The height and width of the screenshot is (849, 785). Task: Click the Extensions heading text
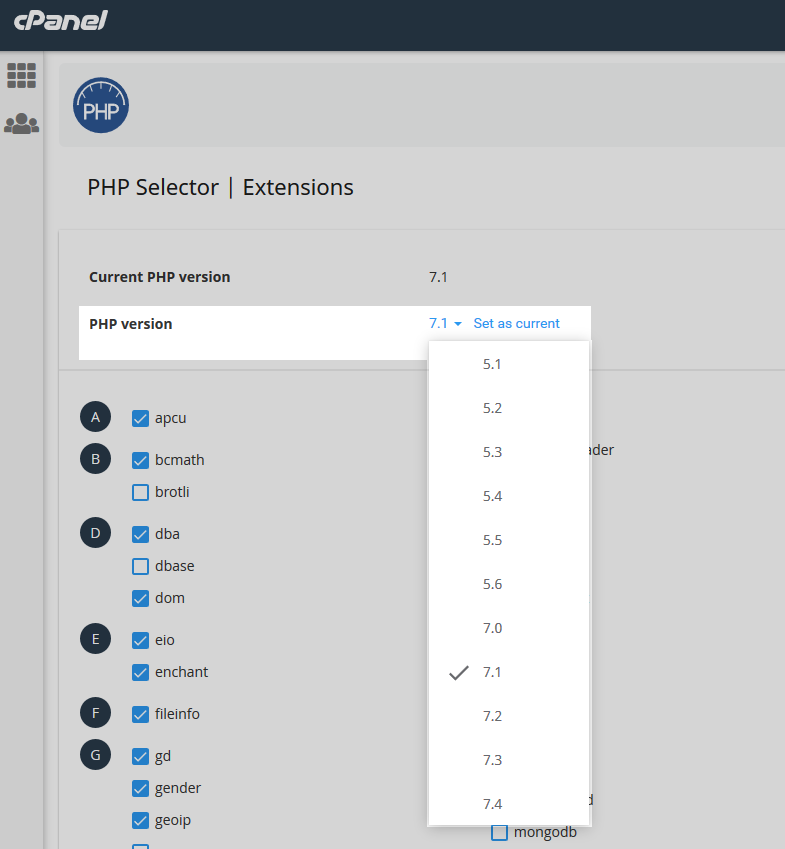(298, 187)
